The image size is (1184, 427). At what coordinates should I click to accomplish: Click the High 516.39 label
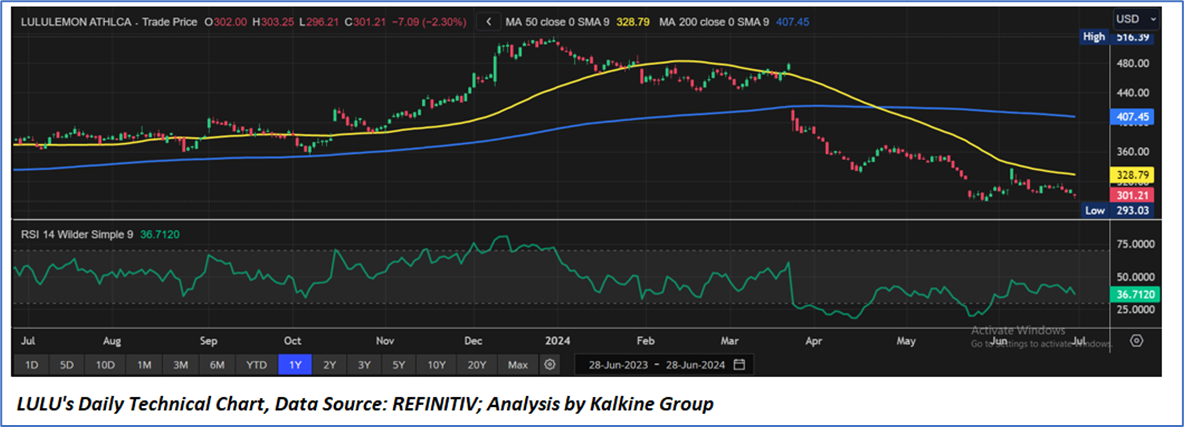[x=1117, y=36]
